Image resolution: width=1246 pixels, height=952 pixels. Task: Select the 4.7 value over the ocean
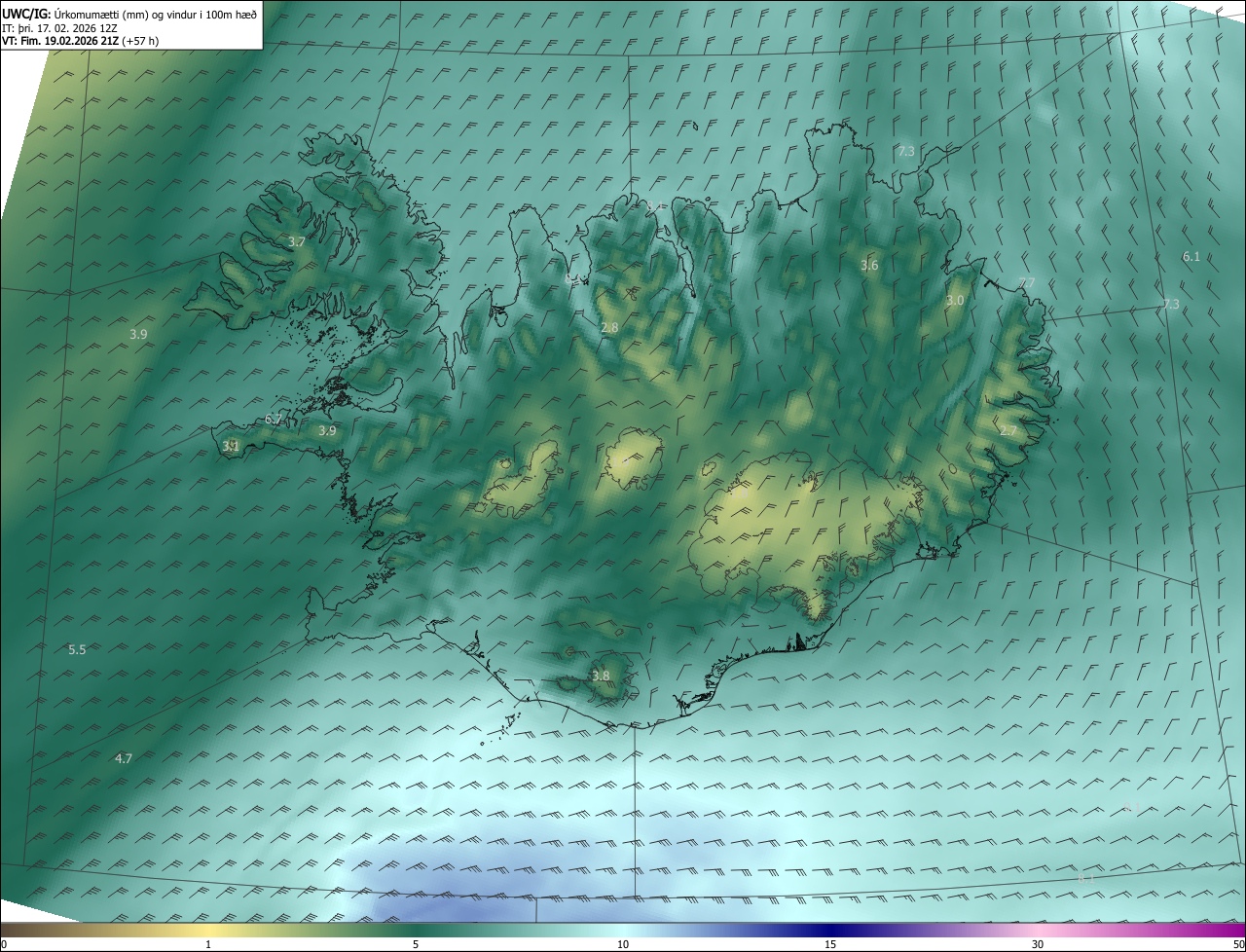coord(124,757)
